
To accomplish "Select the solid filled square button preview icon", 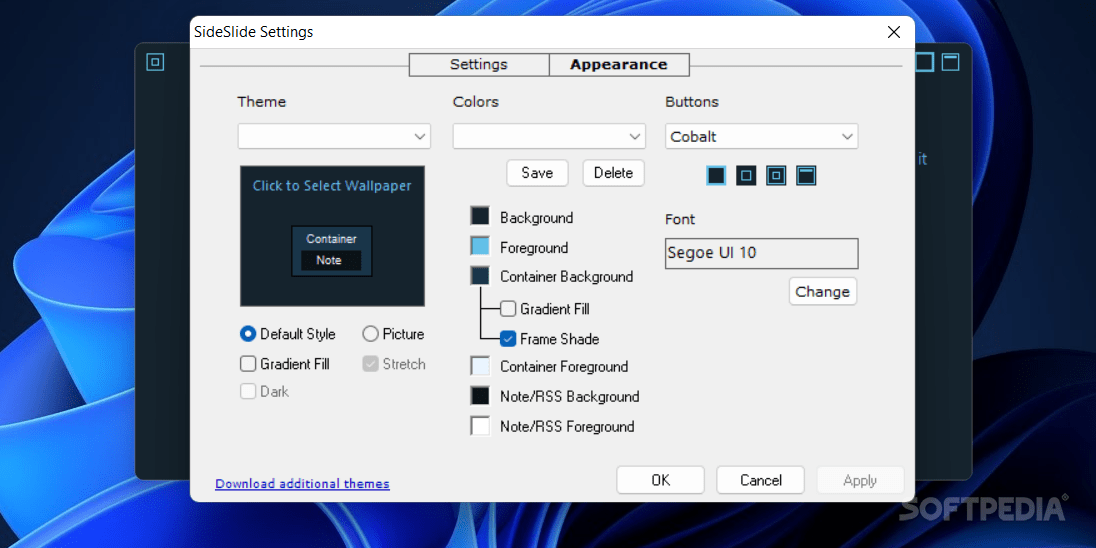I will click(x=716, y=175).
